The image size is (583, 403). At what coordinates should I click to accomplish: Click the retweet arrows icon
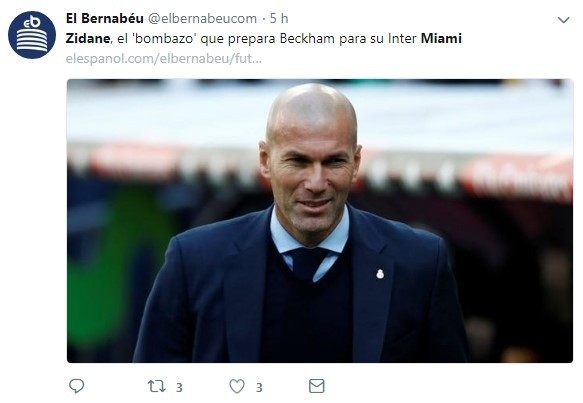tap(157, 386)
